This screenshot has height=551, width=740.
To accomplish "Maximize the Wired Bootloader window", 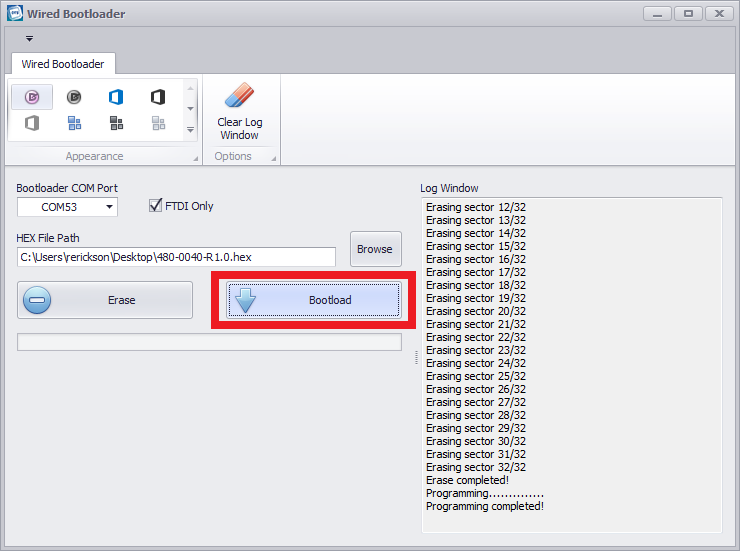I will pos(689,14).
